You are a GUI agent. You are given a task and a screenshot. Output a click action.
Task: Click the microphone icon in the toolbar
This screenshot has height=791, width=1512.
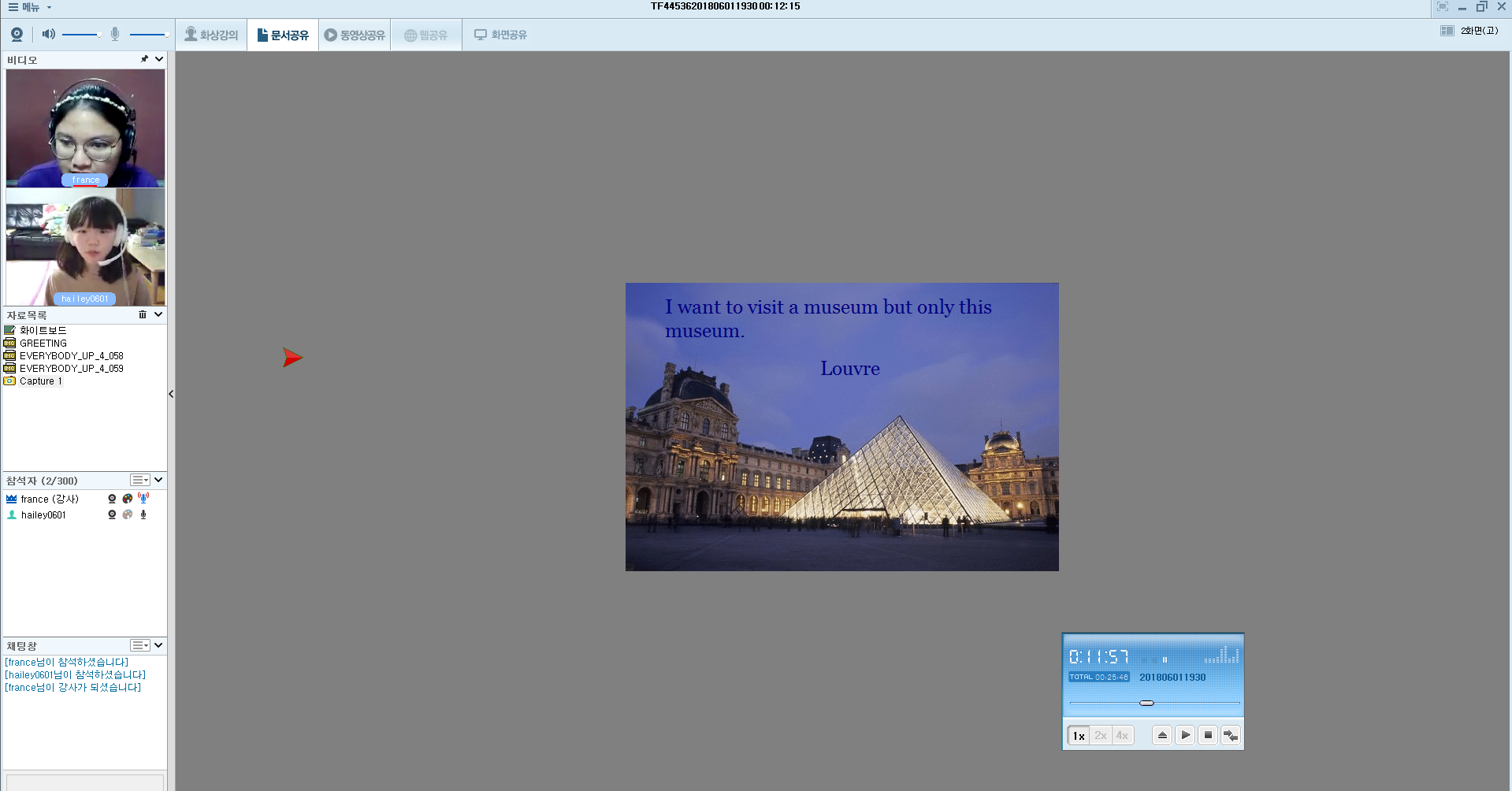[x=115, y=34]
